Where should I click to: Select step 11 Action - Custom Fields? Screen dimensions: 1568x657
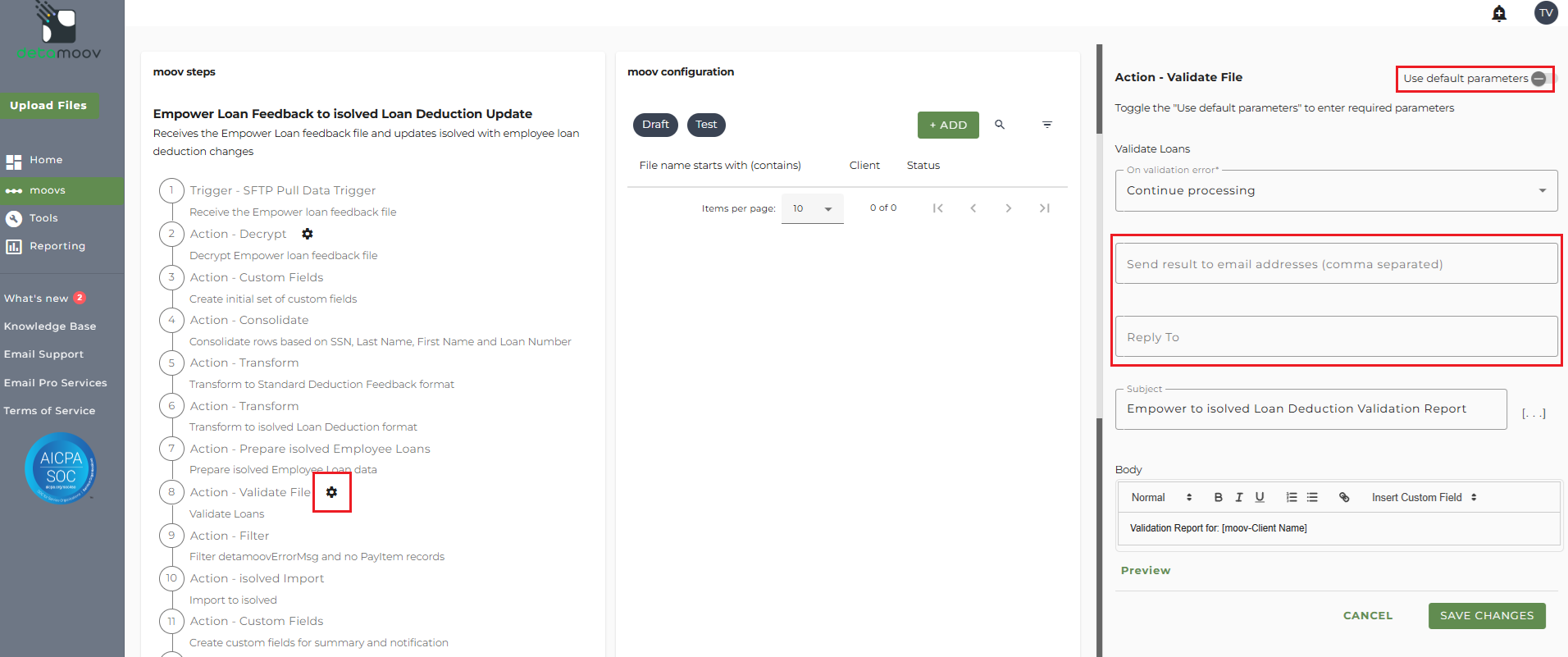(x=257, y=621)
